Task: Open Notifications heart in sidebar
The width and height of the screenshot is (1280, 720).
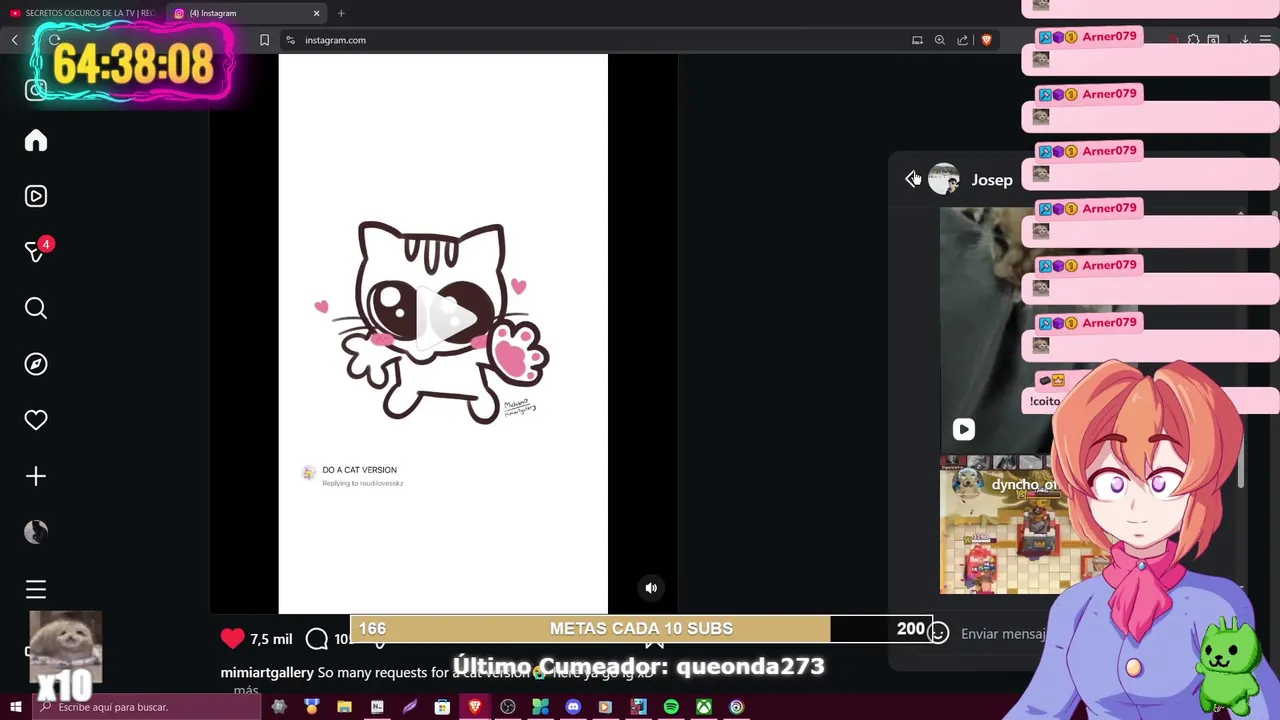Action: coord(36,420)
